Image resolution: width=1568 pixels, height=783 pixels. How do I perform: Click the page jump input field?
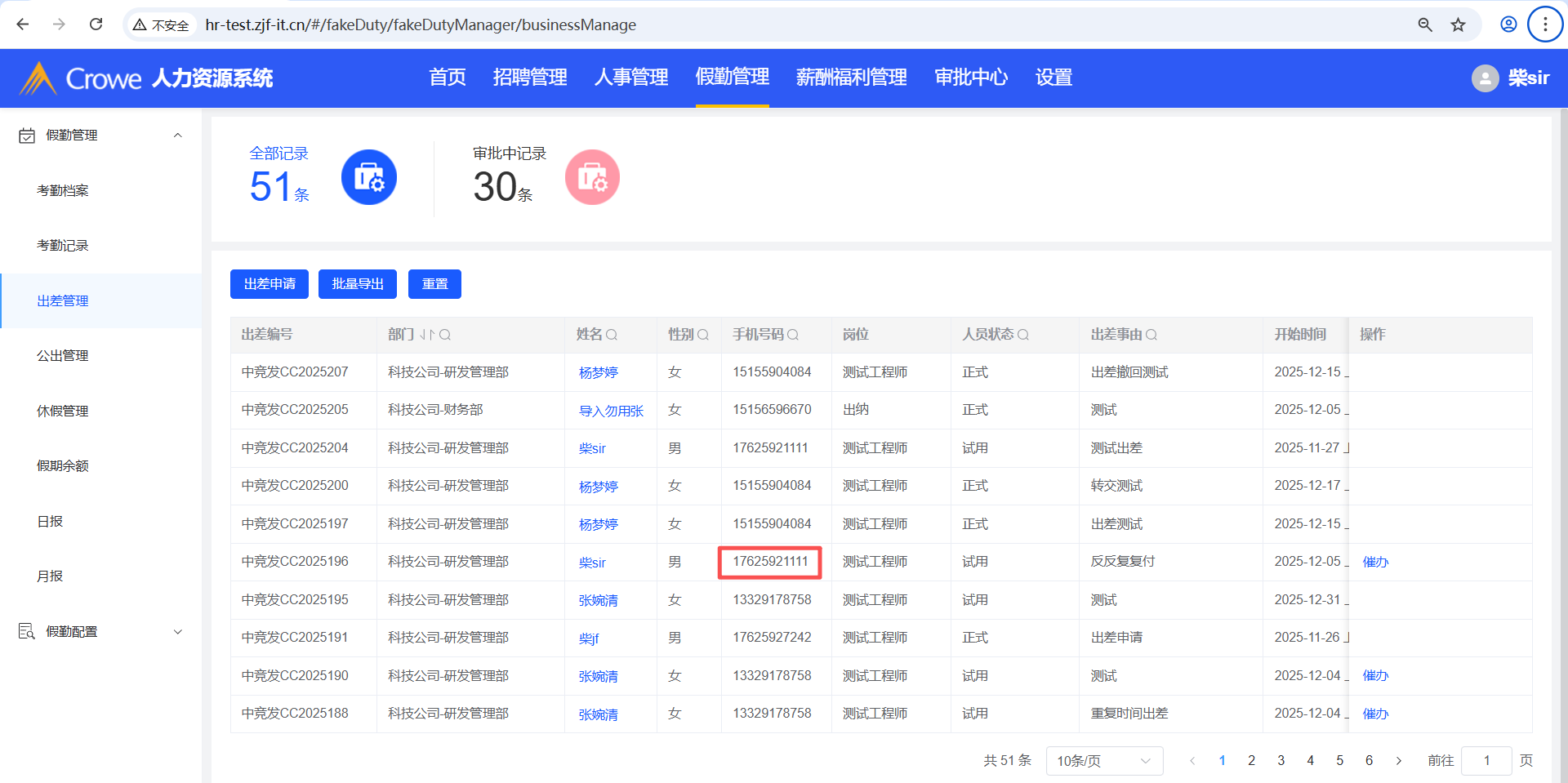(x=1486, y=761)
